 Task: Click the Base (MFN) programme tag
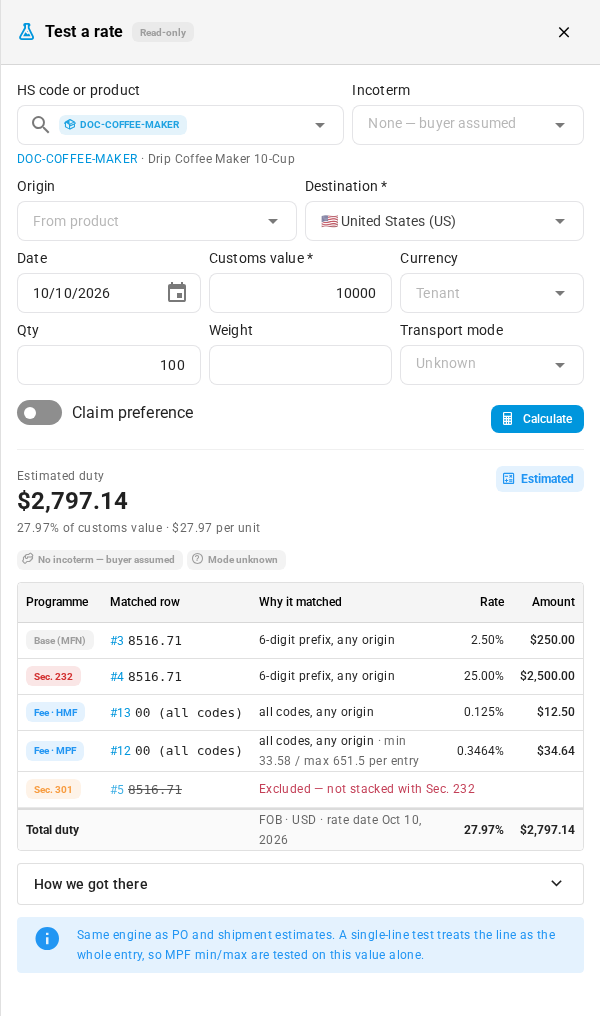(x=60, y=640)
